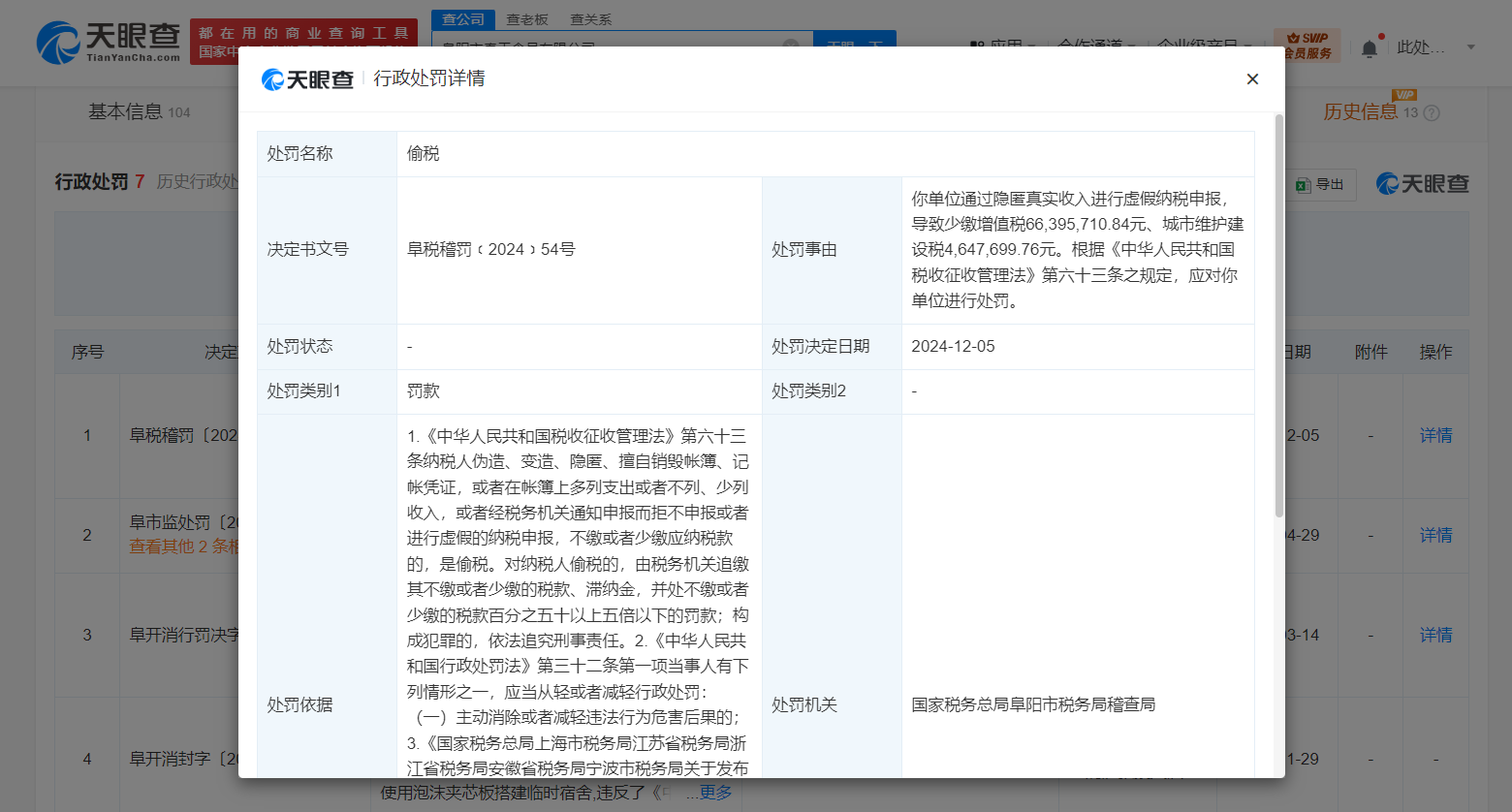Viewport: 1512px width, 812px height.
Task: Click the red 都在用的商业查询工具 banner
Action: click(303, 42)
